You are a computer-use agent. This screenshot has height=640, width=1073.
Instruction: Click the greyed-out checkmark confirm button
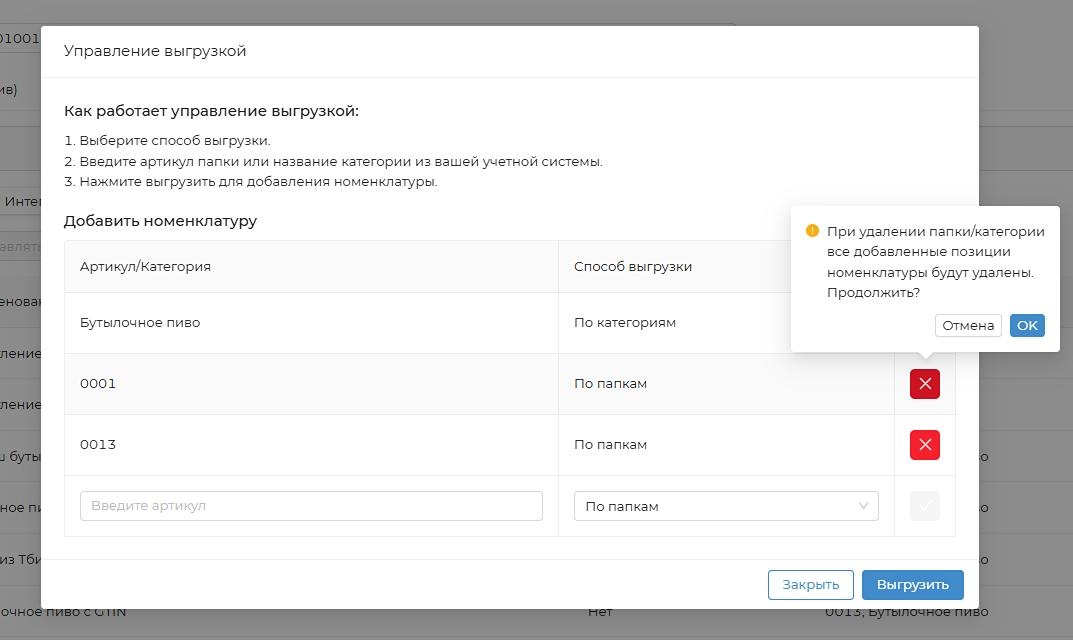[x=924, y=506]
